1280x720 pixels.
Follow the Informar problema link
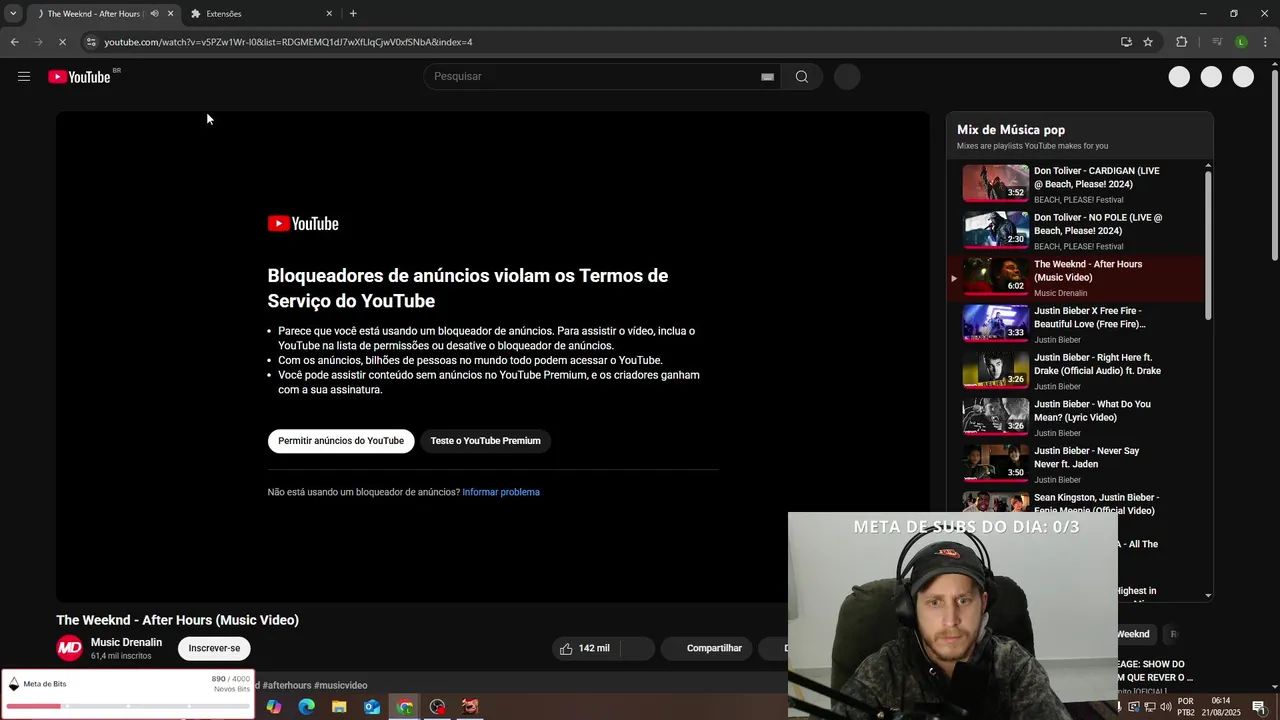click(501, 492)
